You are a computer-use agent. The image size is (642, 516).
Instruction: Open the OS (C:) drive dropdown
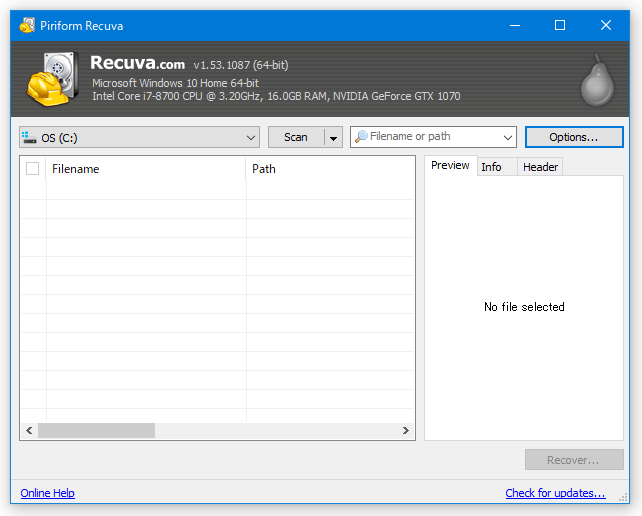[x=139, y=137]
